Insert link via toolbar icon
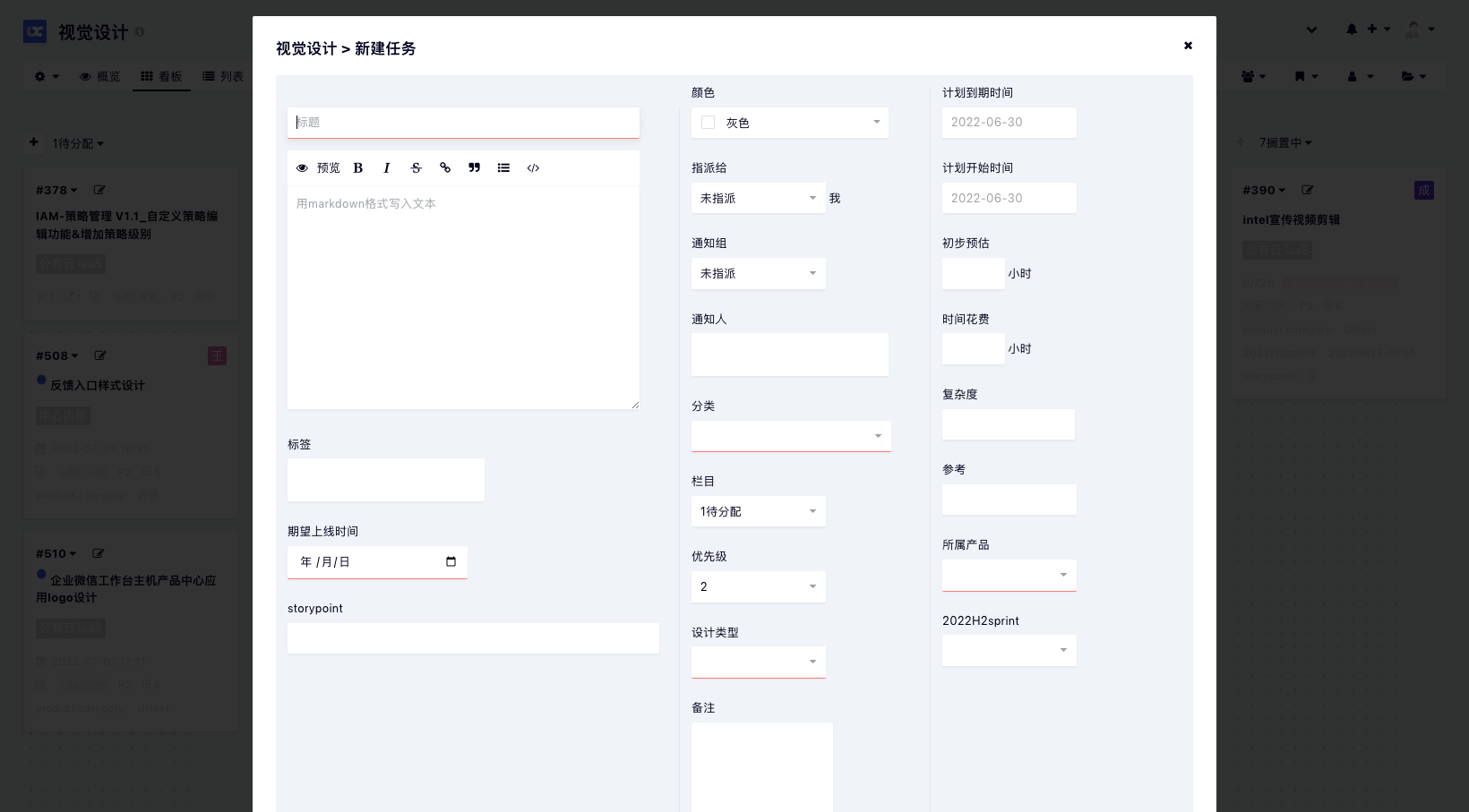 pos(445,168)
